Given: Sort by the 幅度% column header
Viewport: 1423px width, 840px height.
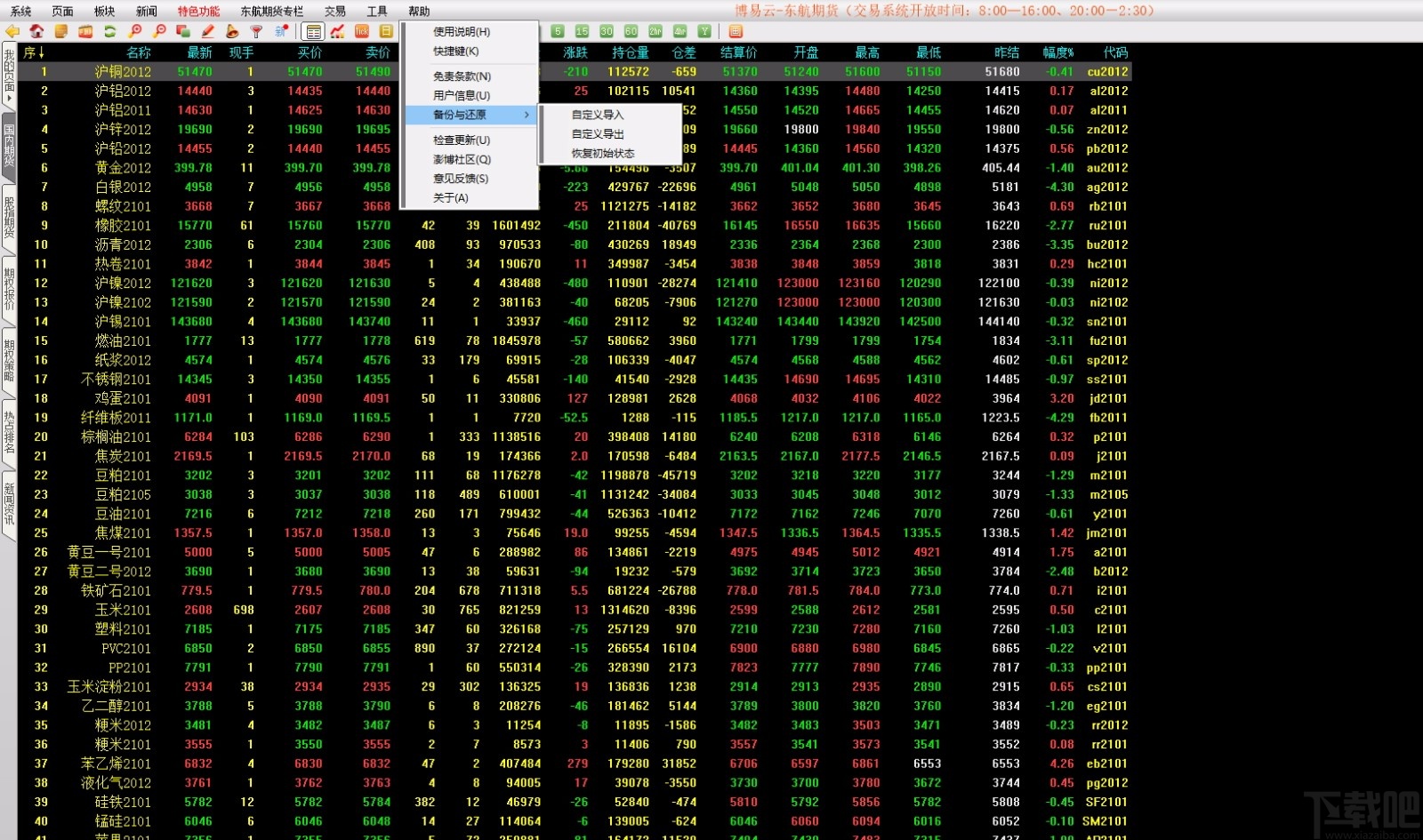Looking at the screenshot, I should 1058,52.
